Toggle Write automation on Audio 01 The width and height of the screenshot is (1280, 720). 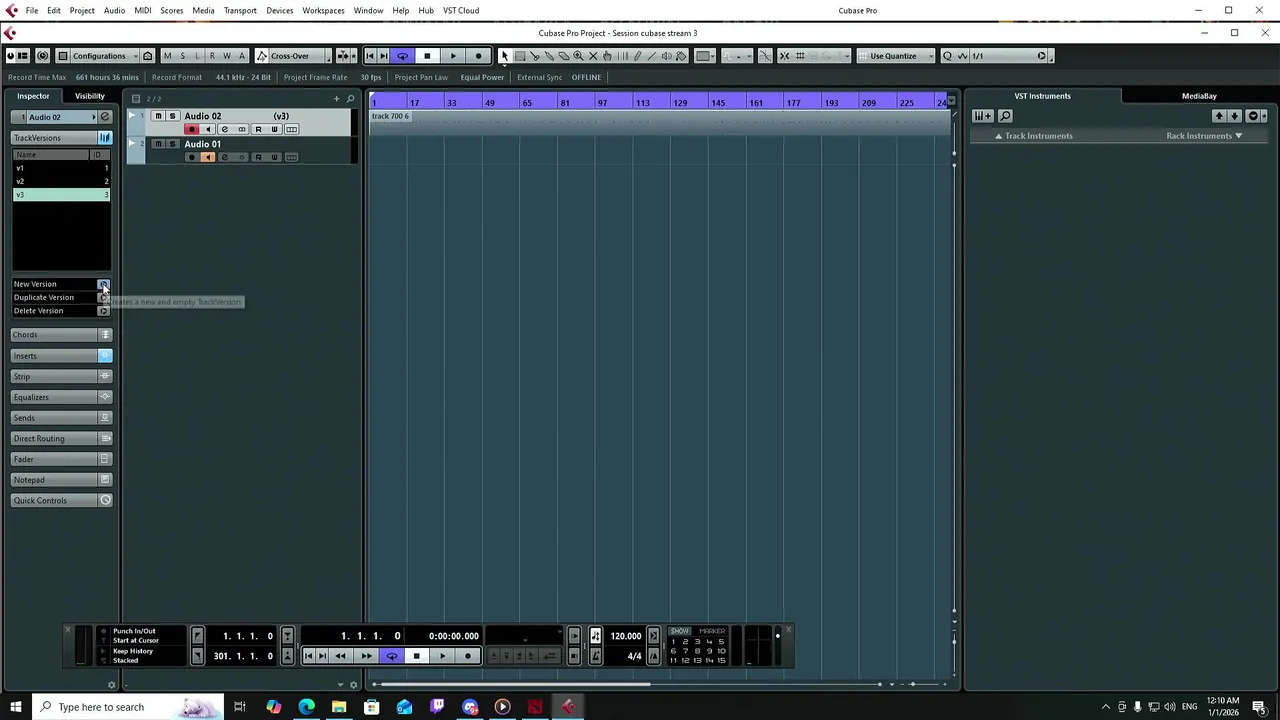coord(274,157)
